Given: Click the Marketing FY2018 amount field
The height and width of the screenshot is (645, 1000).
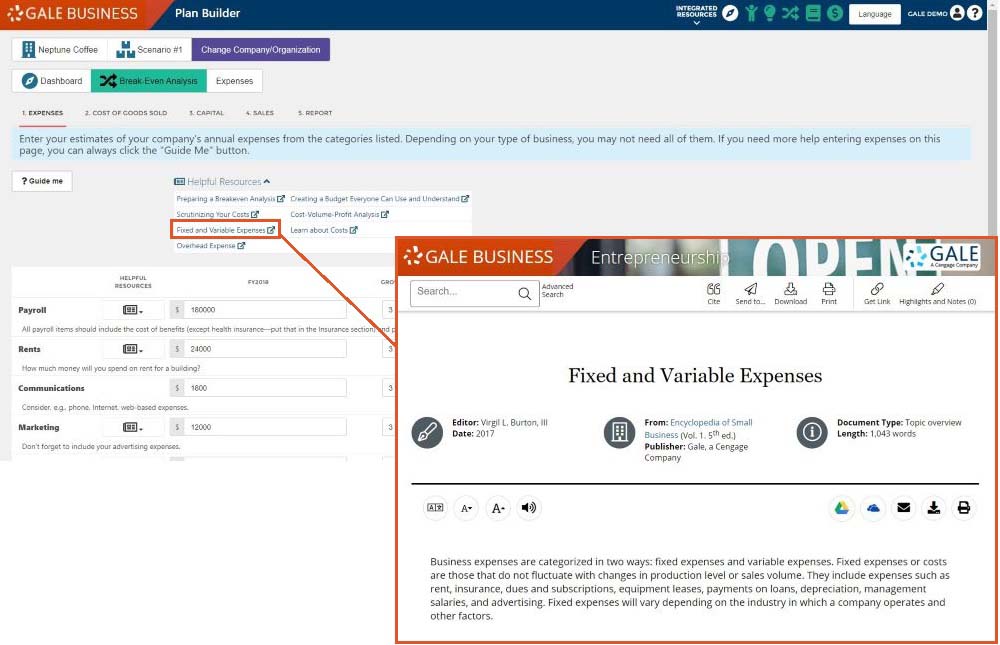Looking at the screenshot, I should pos(266,427).
